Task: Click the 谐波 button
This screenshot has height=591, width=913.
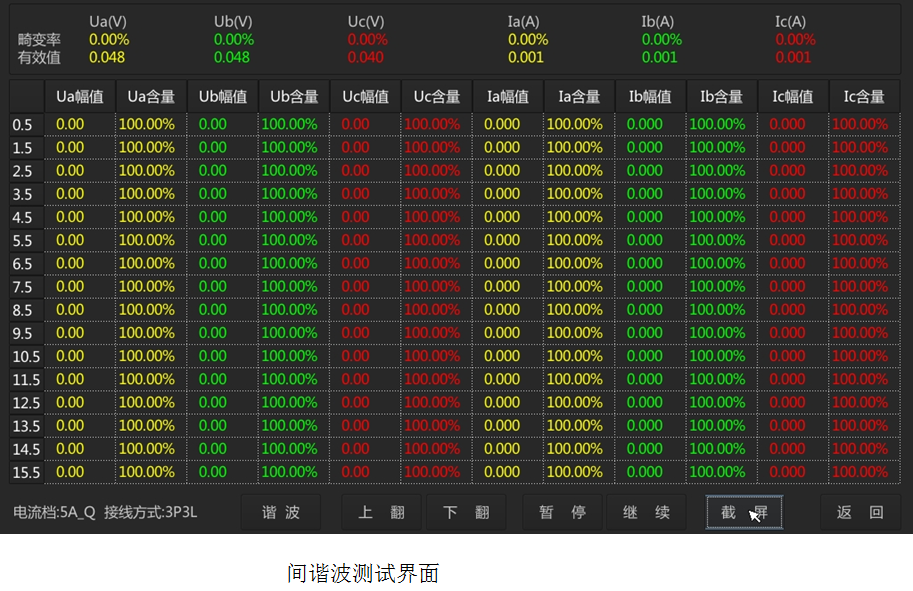Action: coord(281,512)
